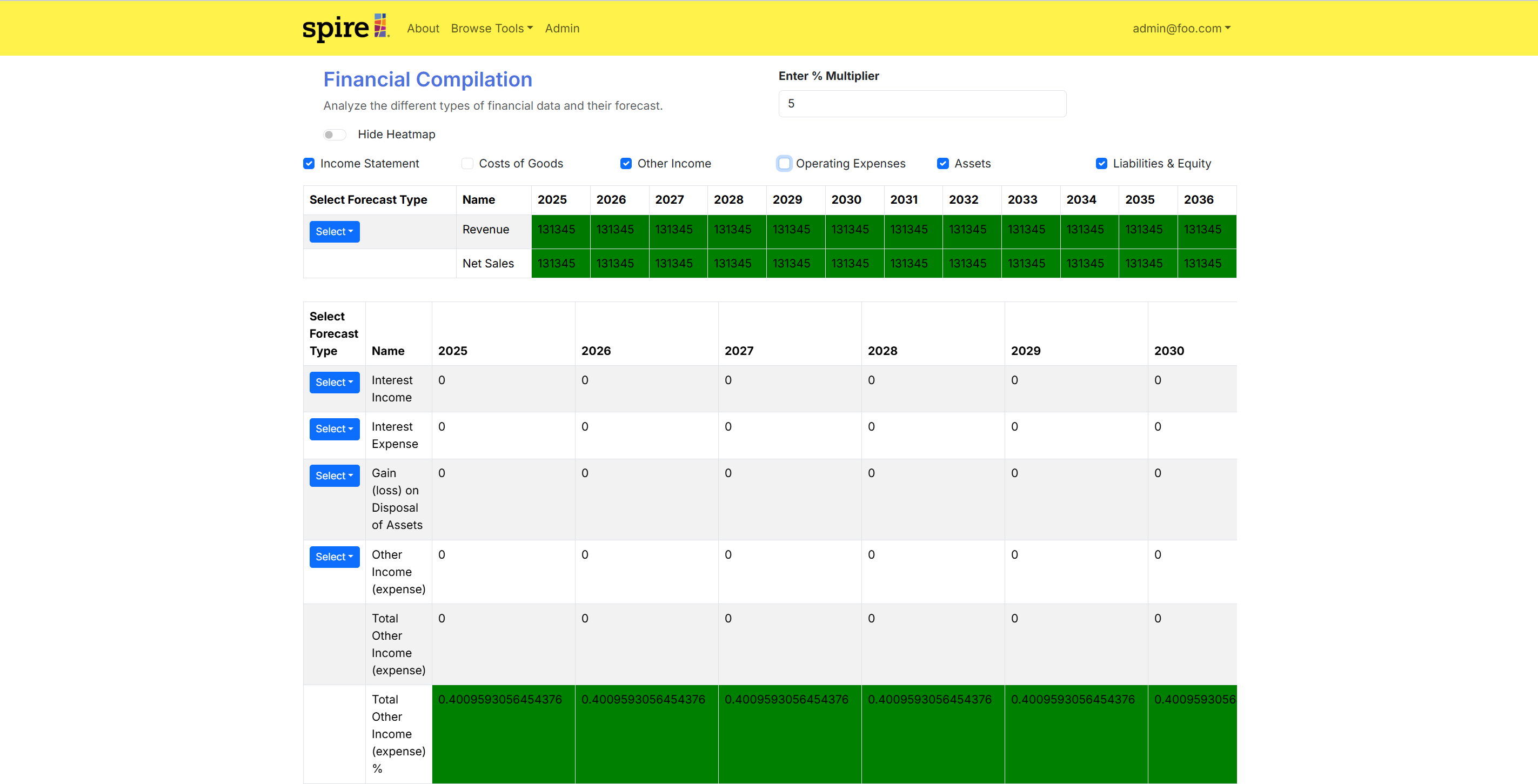Screen dimensions: 1538x784
Task: Uncheck the Income Statement checkbox
Action: [309, 164]
